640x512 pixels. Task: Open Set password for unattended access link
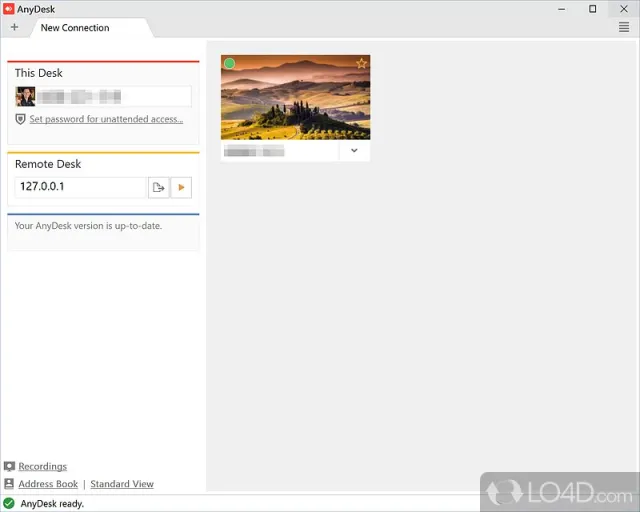click(x=106, y=119)
